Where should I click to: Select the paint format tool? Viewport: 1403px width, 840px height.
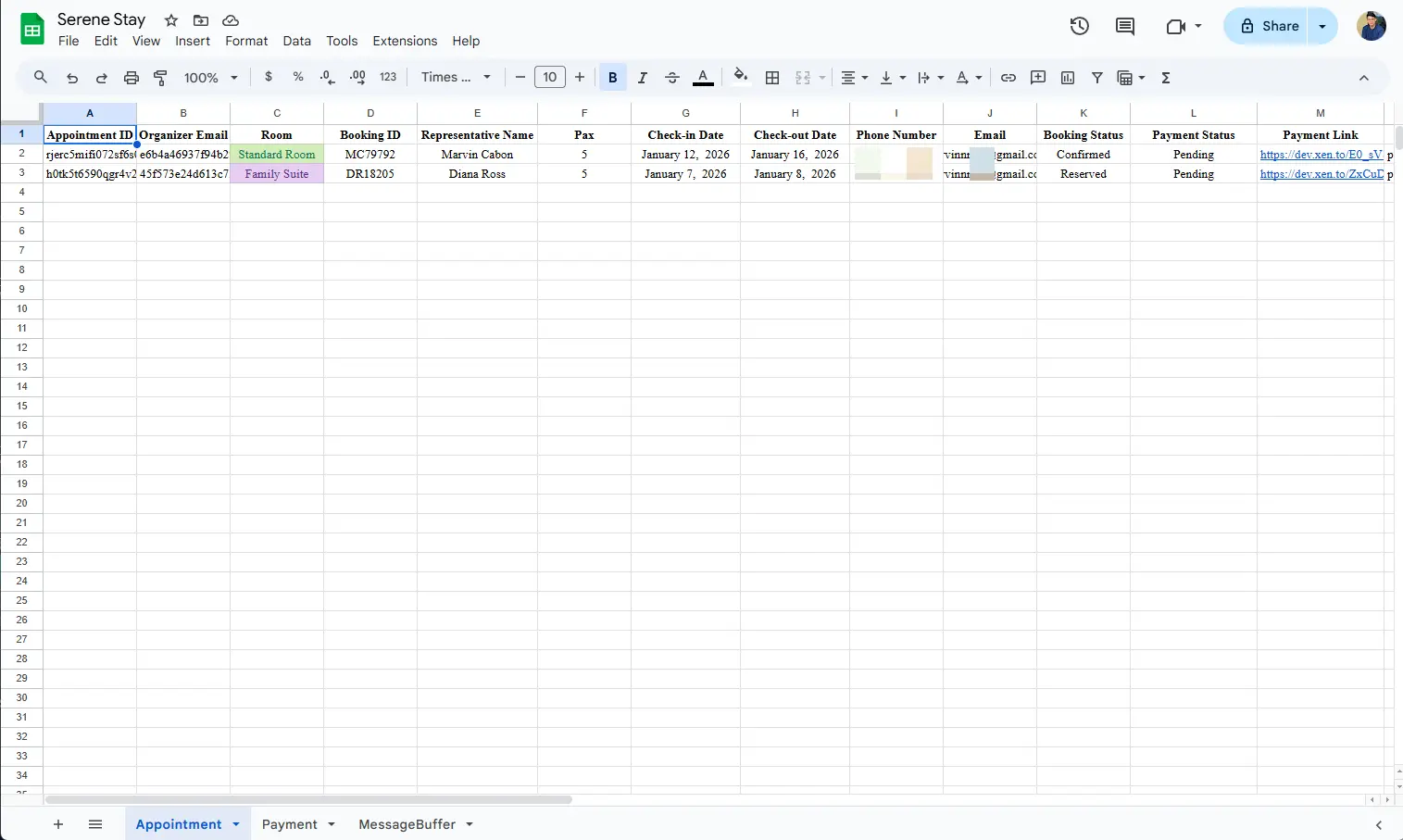[x=160, y=78]
